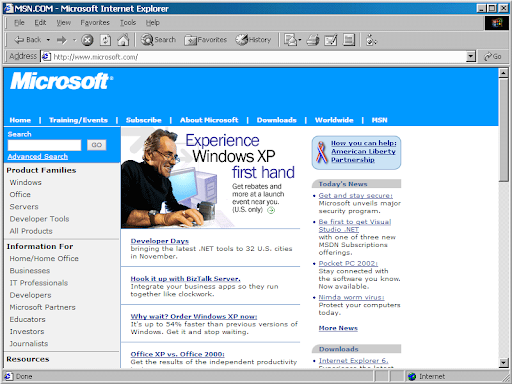Click the Microsoft logo

tap(61, 81)
